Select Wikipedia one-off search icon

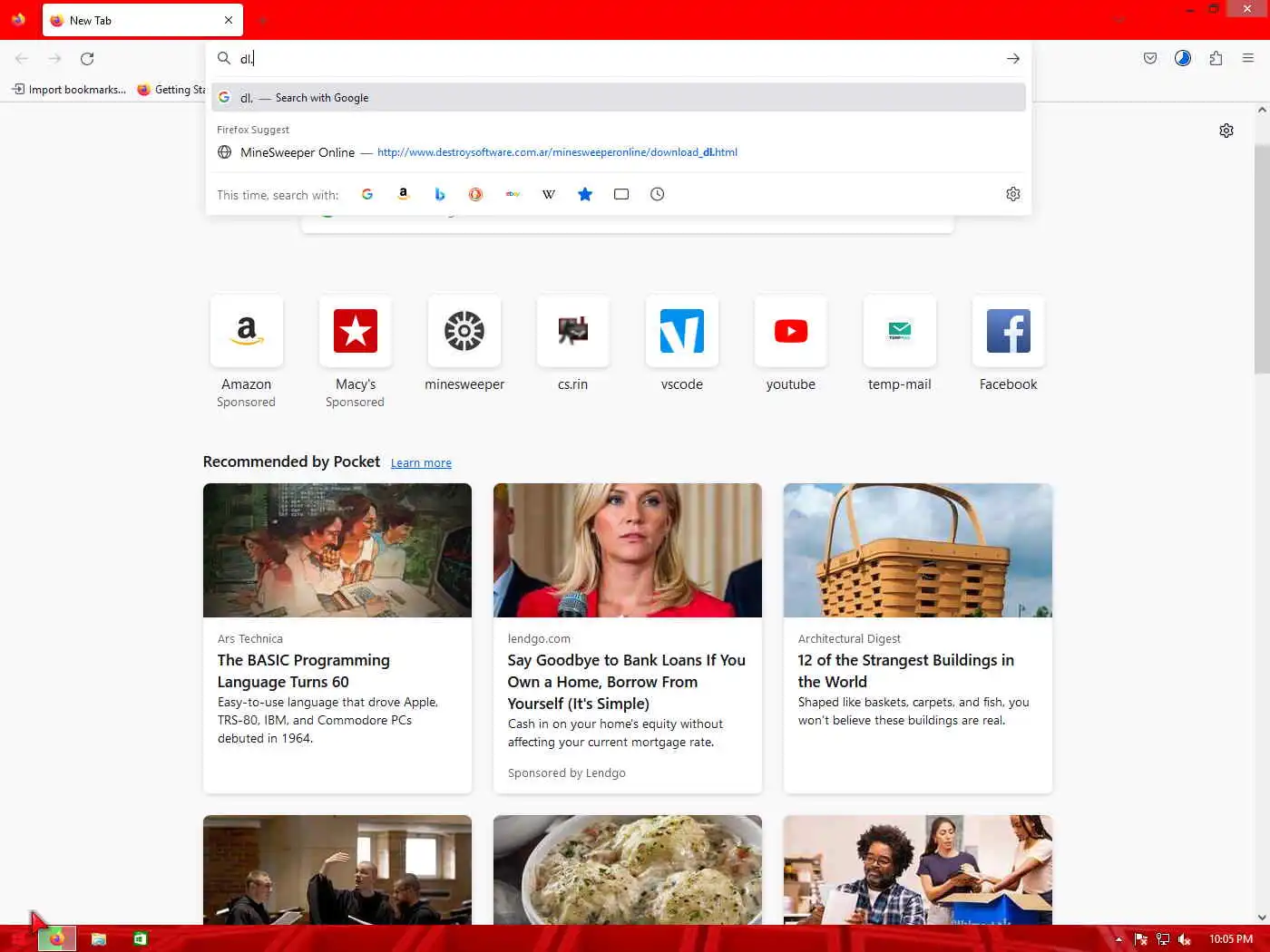(549, 194)
